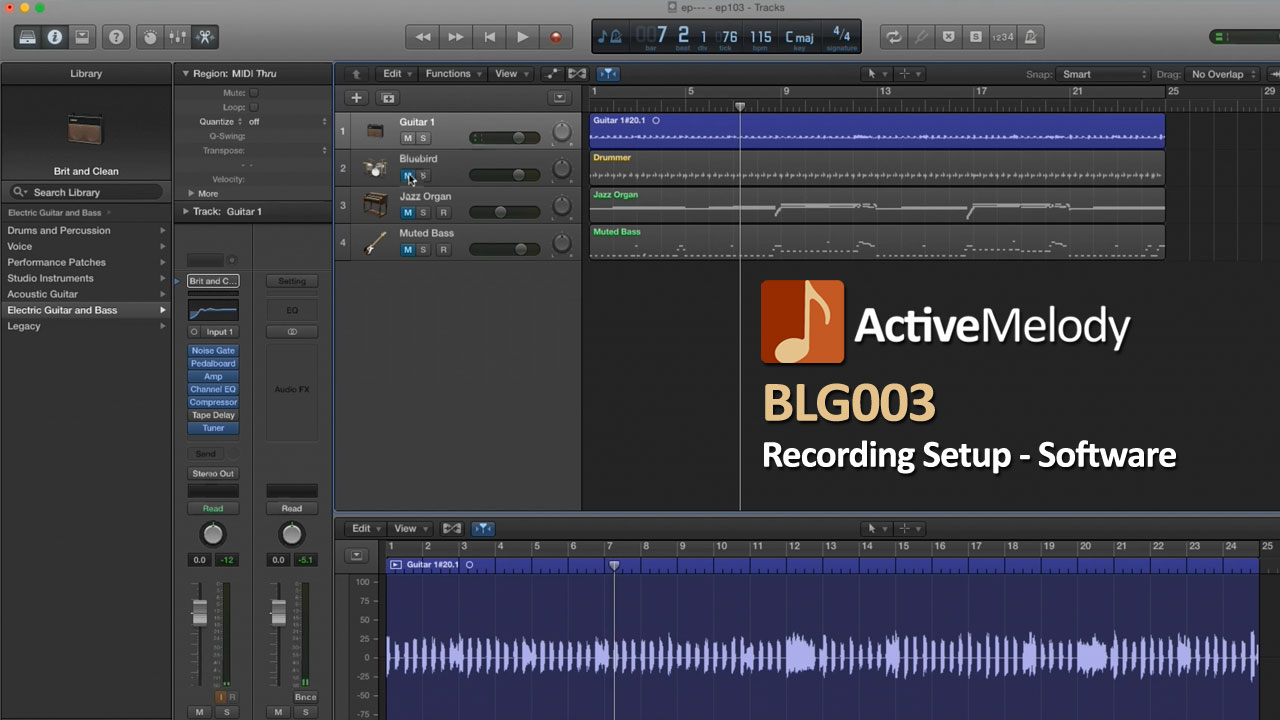This screenshot has width=1280, height=720.
Task: Select Legacy library category
Action: [x=86, y=326]
